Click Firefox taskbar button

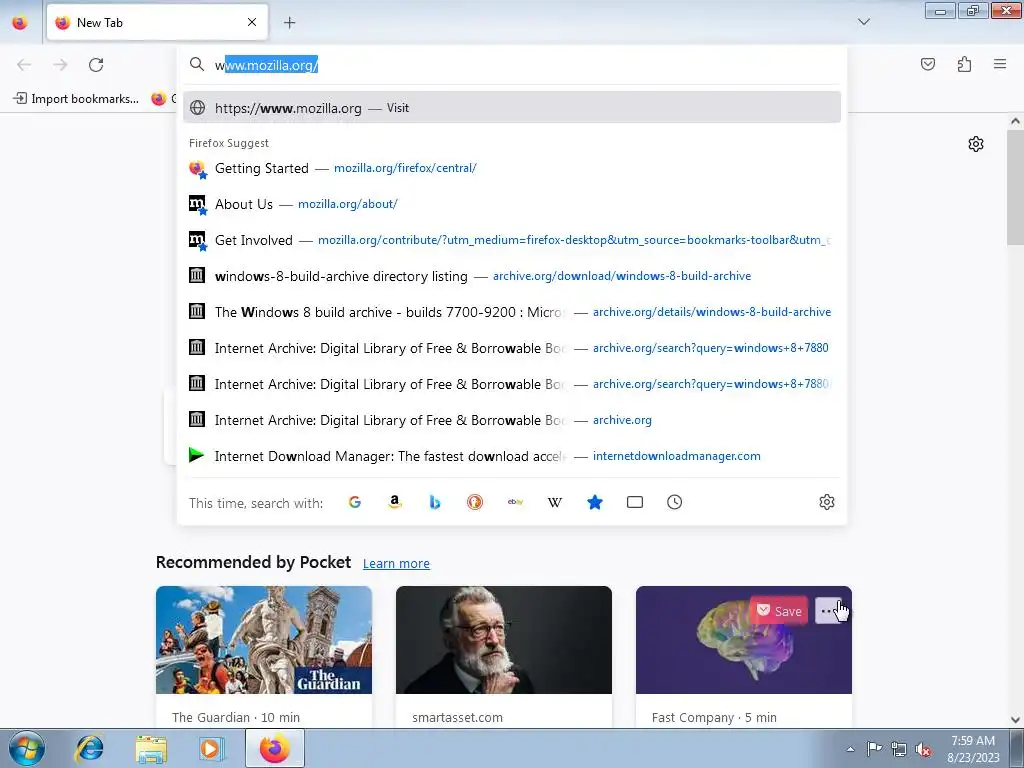click(275, 748)
